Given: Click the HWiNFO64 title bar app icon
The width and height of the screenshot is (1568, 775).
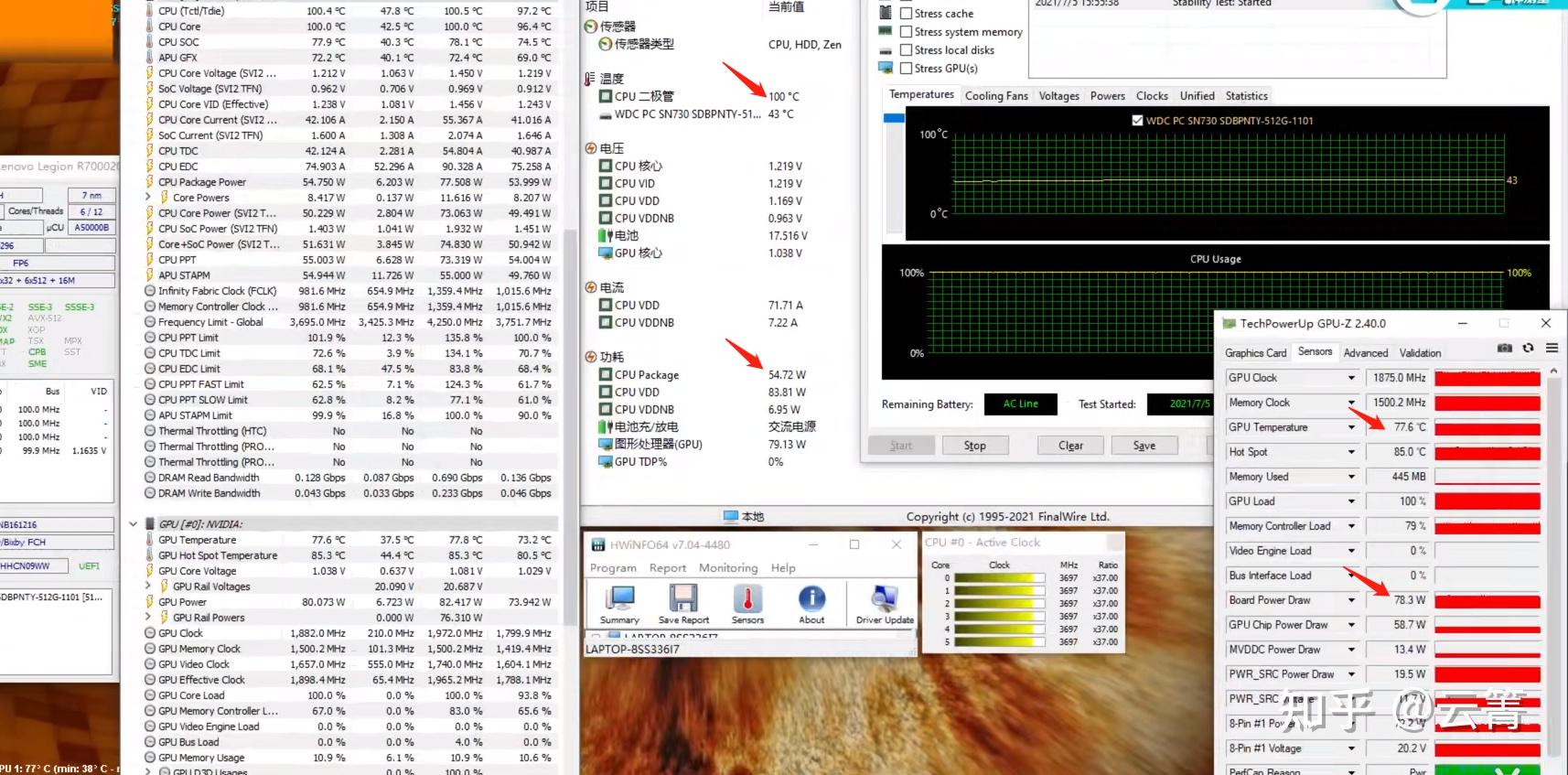Looking at the screenshot, I should click(x=598, y=544).
